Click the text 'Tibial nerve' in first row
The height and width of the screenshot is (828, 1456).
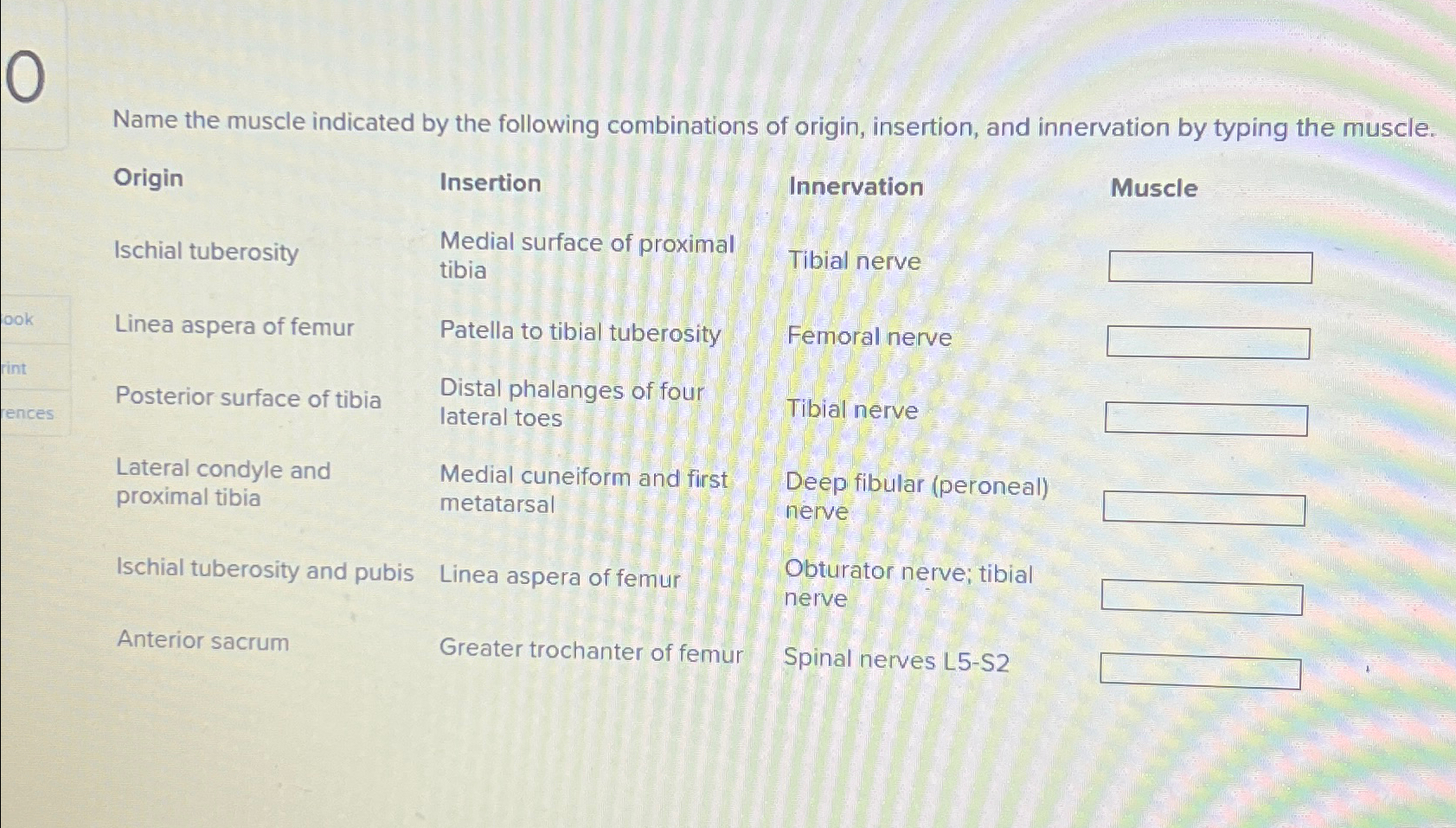tap(853, 262)
